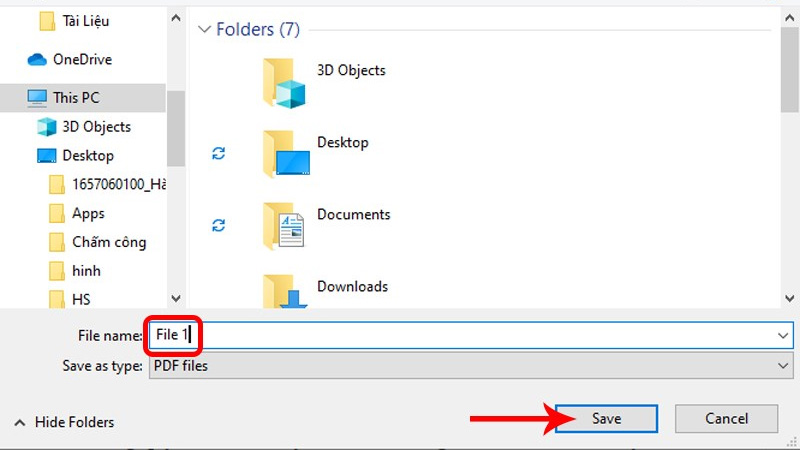The width and height of the screenshot is (800, 450).
Task: Click the This PC monitor icon
Action: tap(37, 98)
